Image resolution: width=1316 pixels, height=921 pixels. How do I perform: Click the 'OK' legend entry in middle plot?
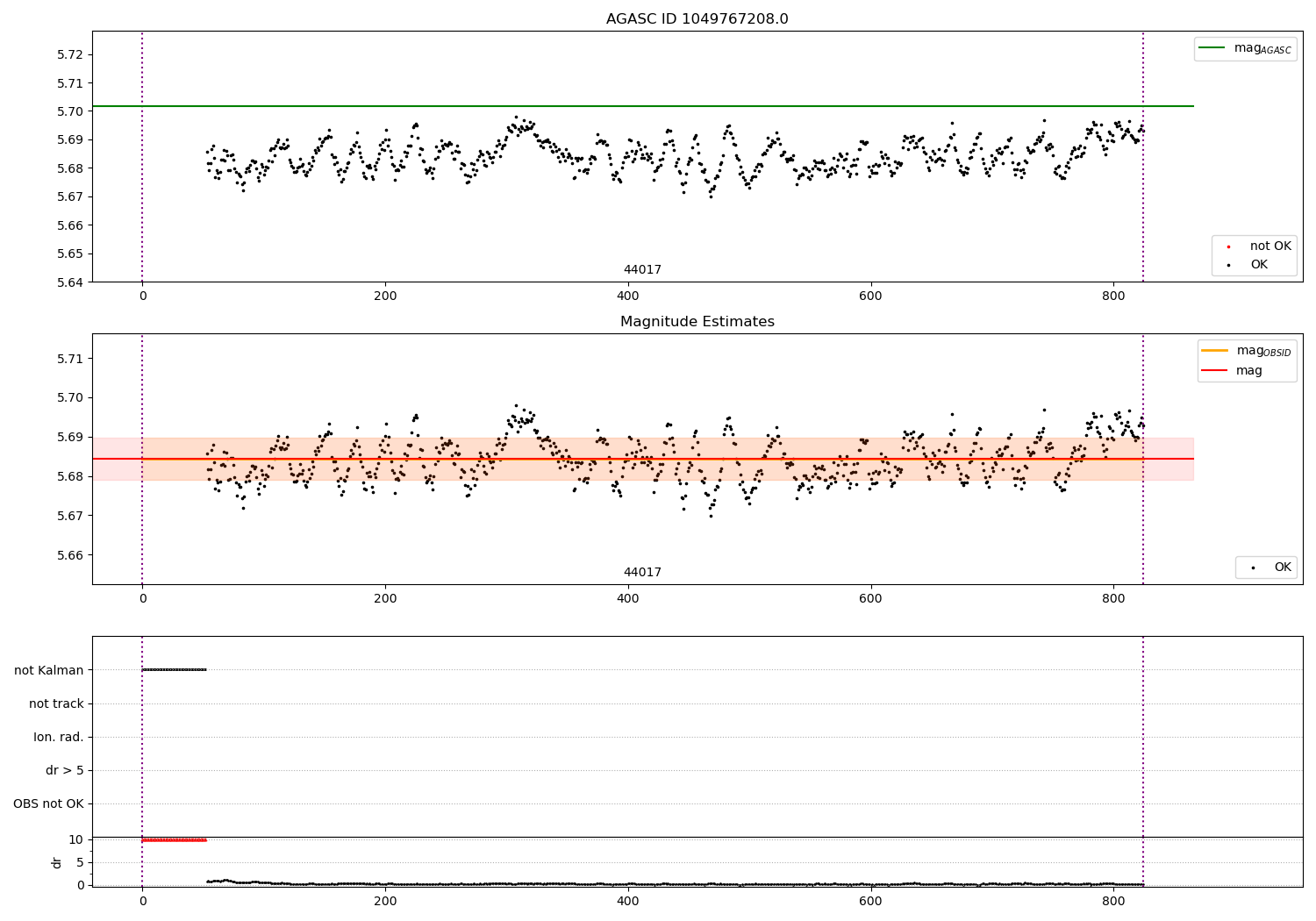point(1270,568)
